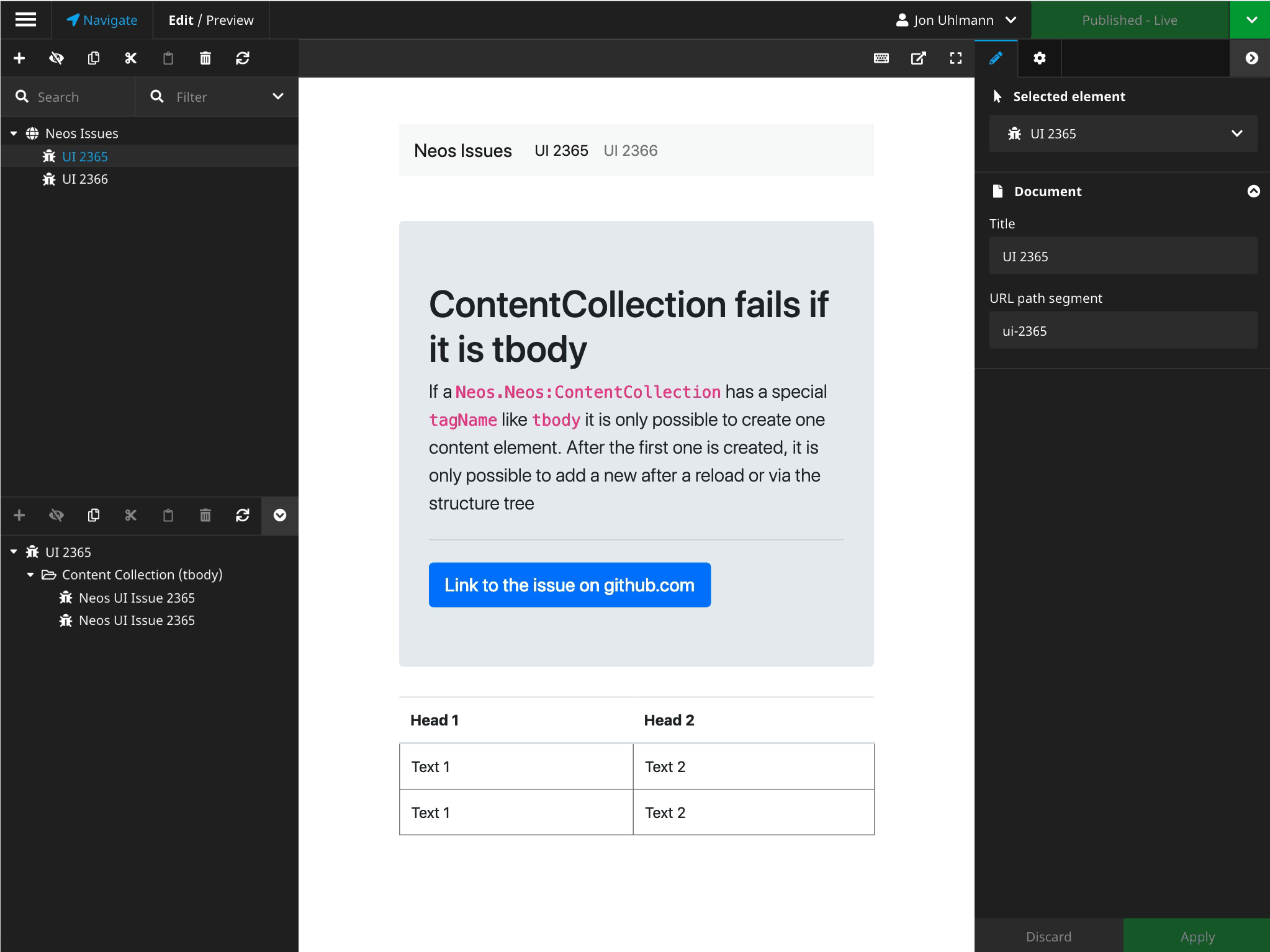Screen dimensions: 1270x952
Task: Click the green Apply button
Action: click(1197, 936)
